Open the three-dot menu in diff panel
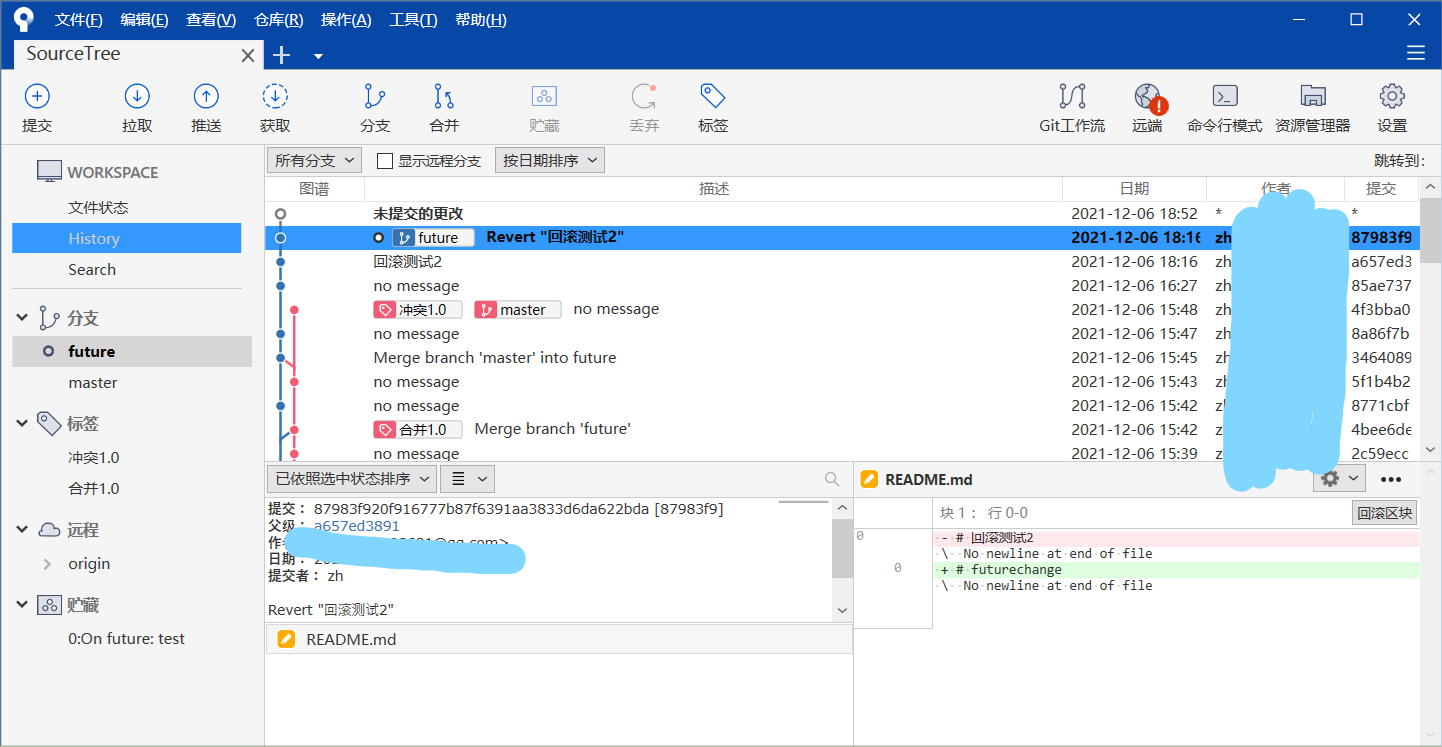 click(1390, 479)
